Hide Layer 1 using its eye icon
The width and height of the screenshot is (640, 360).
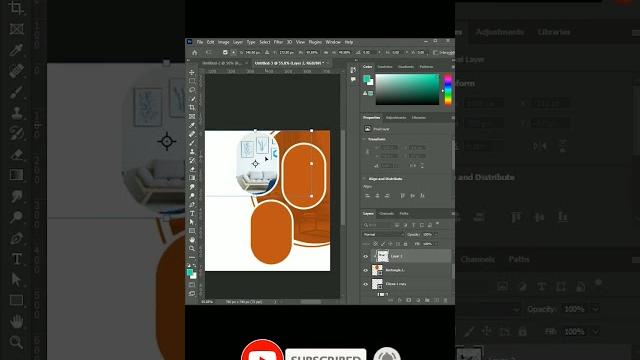[366, 256]
